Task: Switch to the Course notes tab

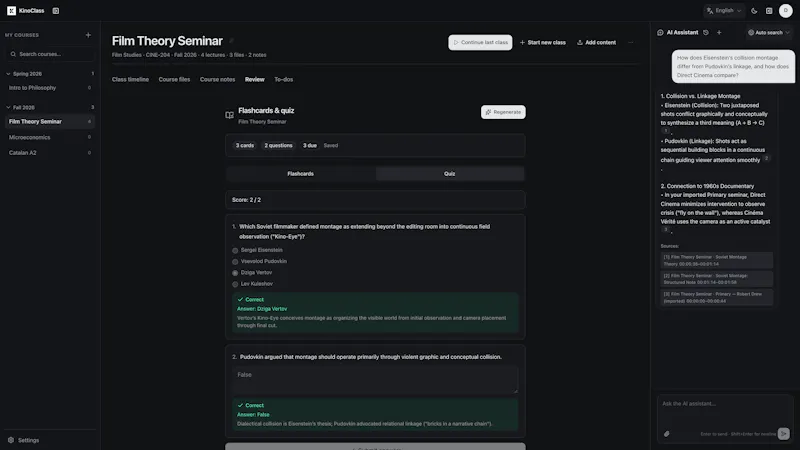Action: point(217,80)
